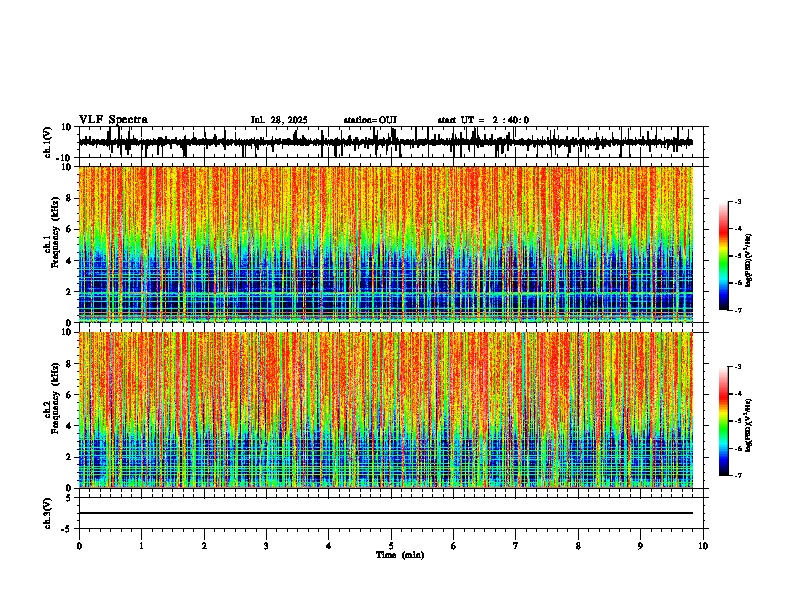Click the ch.2 colorbar log(PSD) label
The image size is (792, 612).
[748, 425]
